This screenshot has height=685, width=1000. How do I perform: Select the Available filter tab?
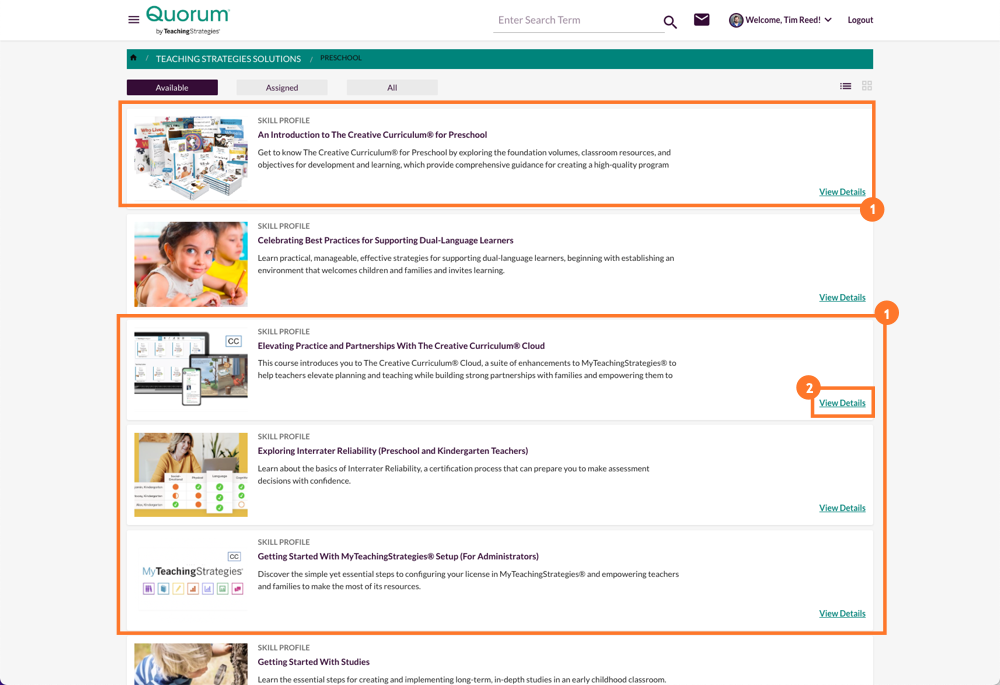coord(171,87)
